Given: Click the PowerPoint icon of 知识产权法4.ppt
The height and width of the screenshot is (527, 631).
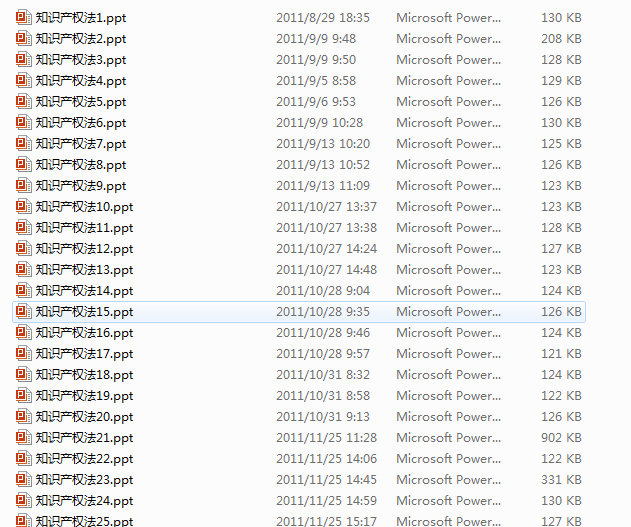Looking at the screenshot, I should (x=24, y=80).
